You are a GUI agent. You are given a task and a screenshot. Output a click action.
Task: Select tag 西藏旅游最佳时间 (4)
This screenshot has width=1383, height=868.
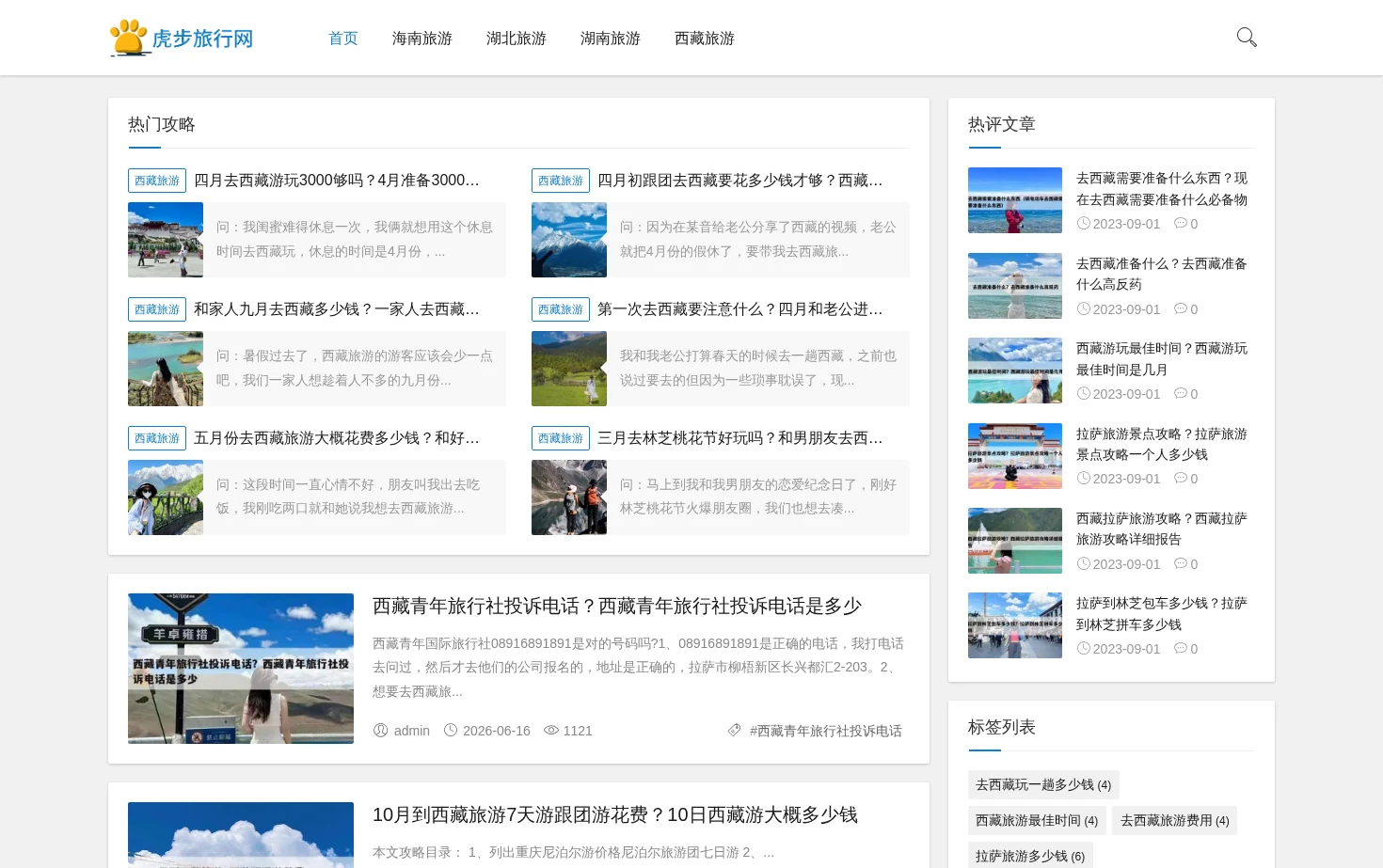click(1037, 820)
